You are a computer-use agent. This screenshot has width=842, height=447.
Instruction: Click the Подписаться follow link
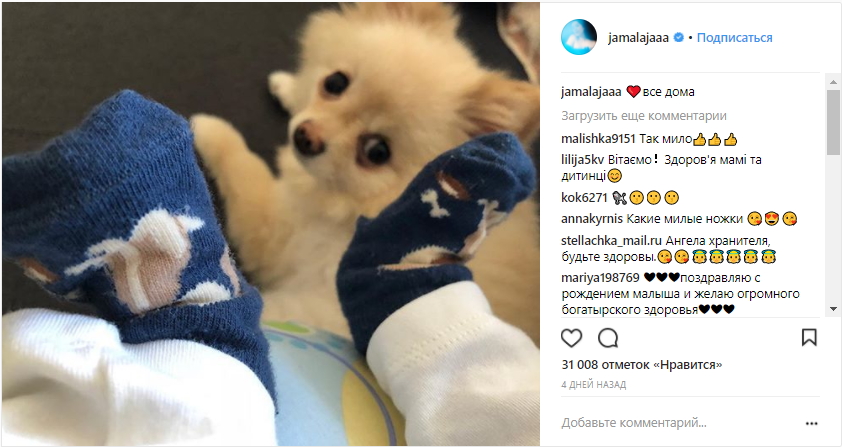735,38
